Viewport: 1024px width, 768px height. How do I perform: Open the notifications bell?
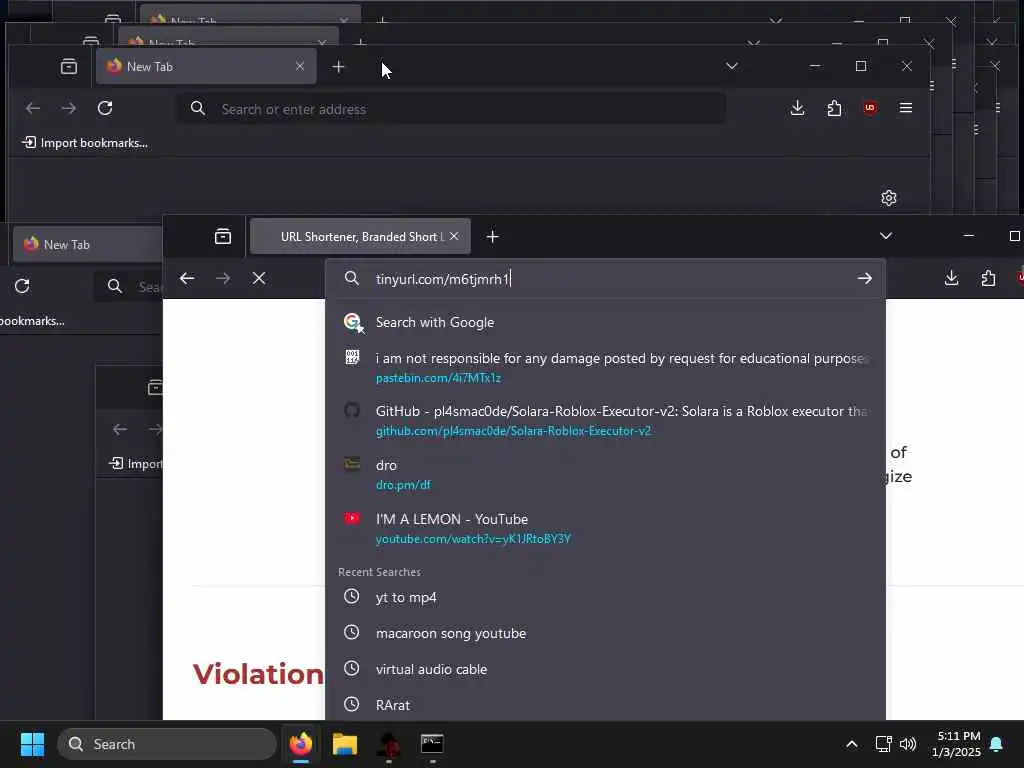pos(997,744)
